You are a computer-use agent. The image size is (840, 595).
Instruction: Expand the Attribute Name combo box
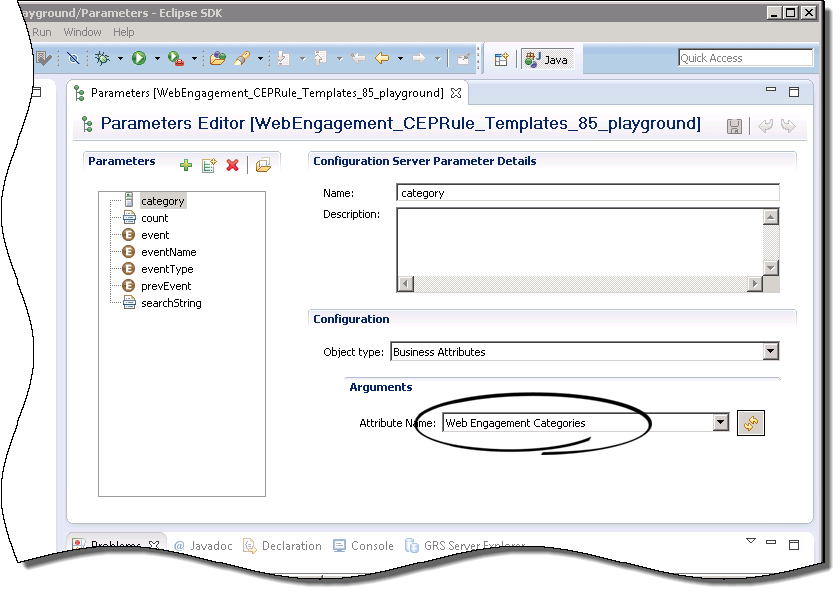[721, 423]
